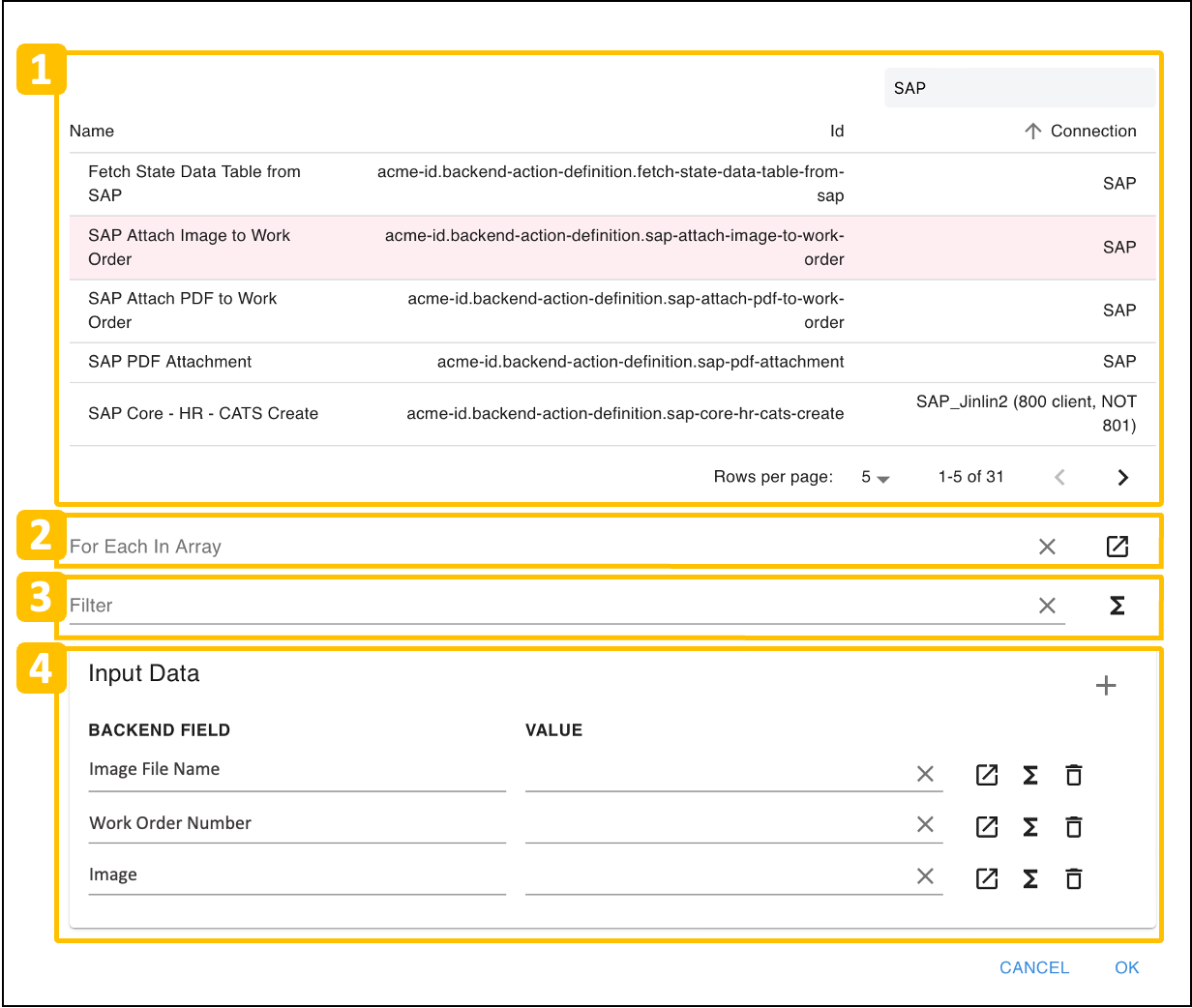Click the Image File Name backend field
This screenshot has width=1192, height=1008.
[x=297, y=770]
